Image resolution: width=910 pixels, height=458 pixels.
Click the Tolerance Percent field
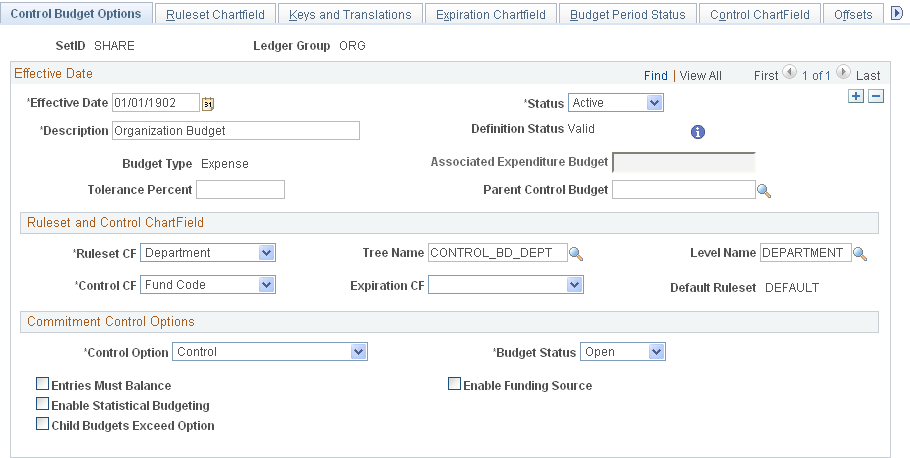tap(240, 189)
